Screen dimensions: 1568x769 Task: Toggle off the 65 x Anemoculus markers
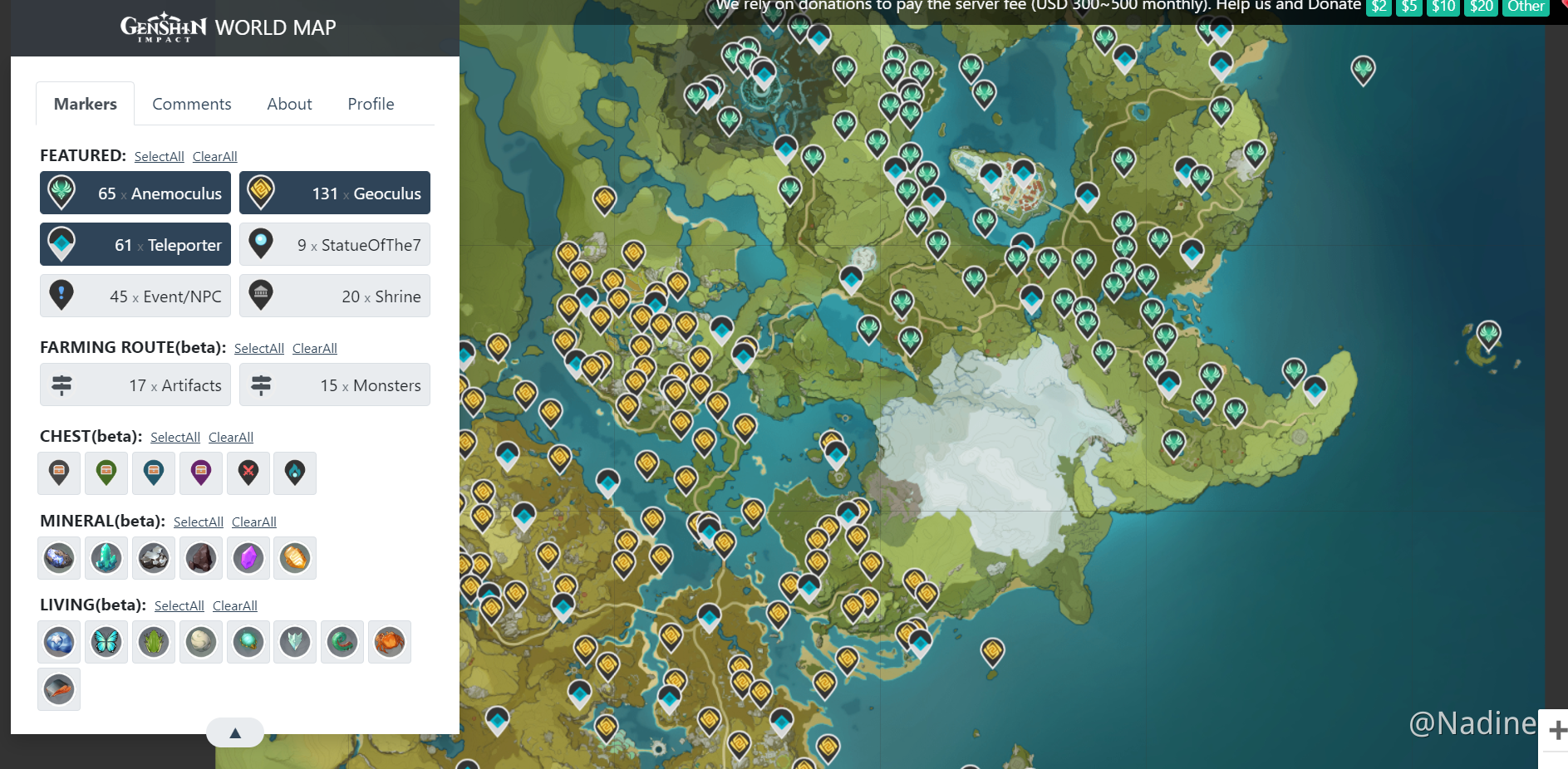pos(135,193)
